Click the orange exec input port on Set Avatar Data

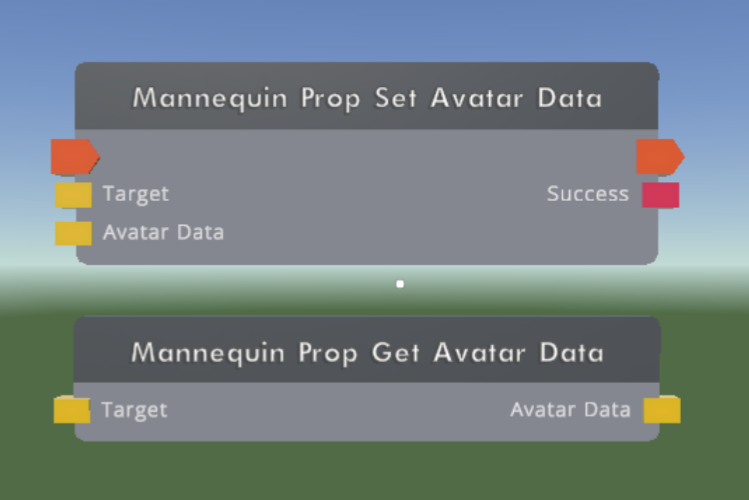pos(75,156)
